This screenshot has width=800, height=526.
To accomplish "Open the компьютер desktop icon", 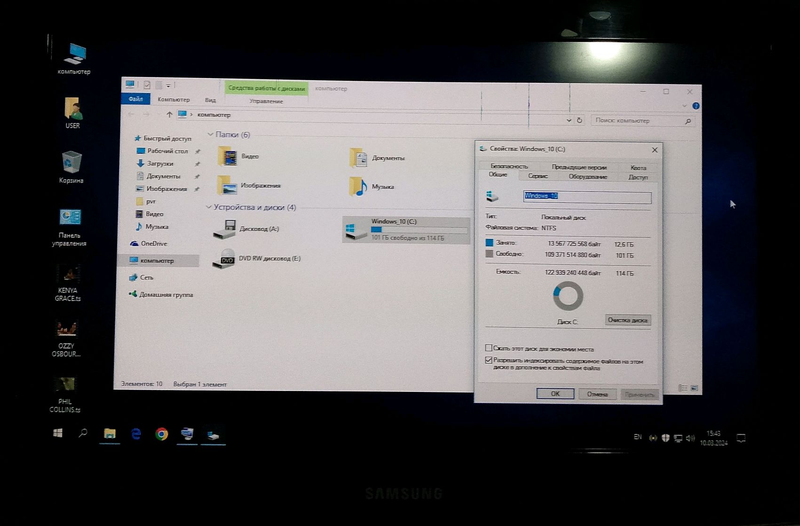I will tap(75, 59).
